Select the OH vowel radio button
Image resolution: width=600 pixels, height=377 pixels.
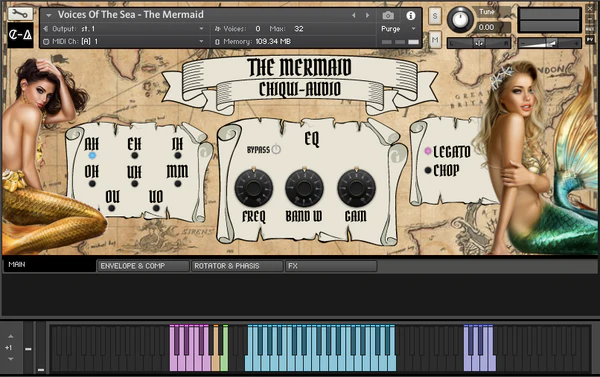pyautogui.click(x=92, y=184)
